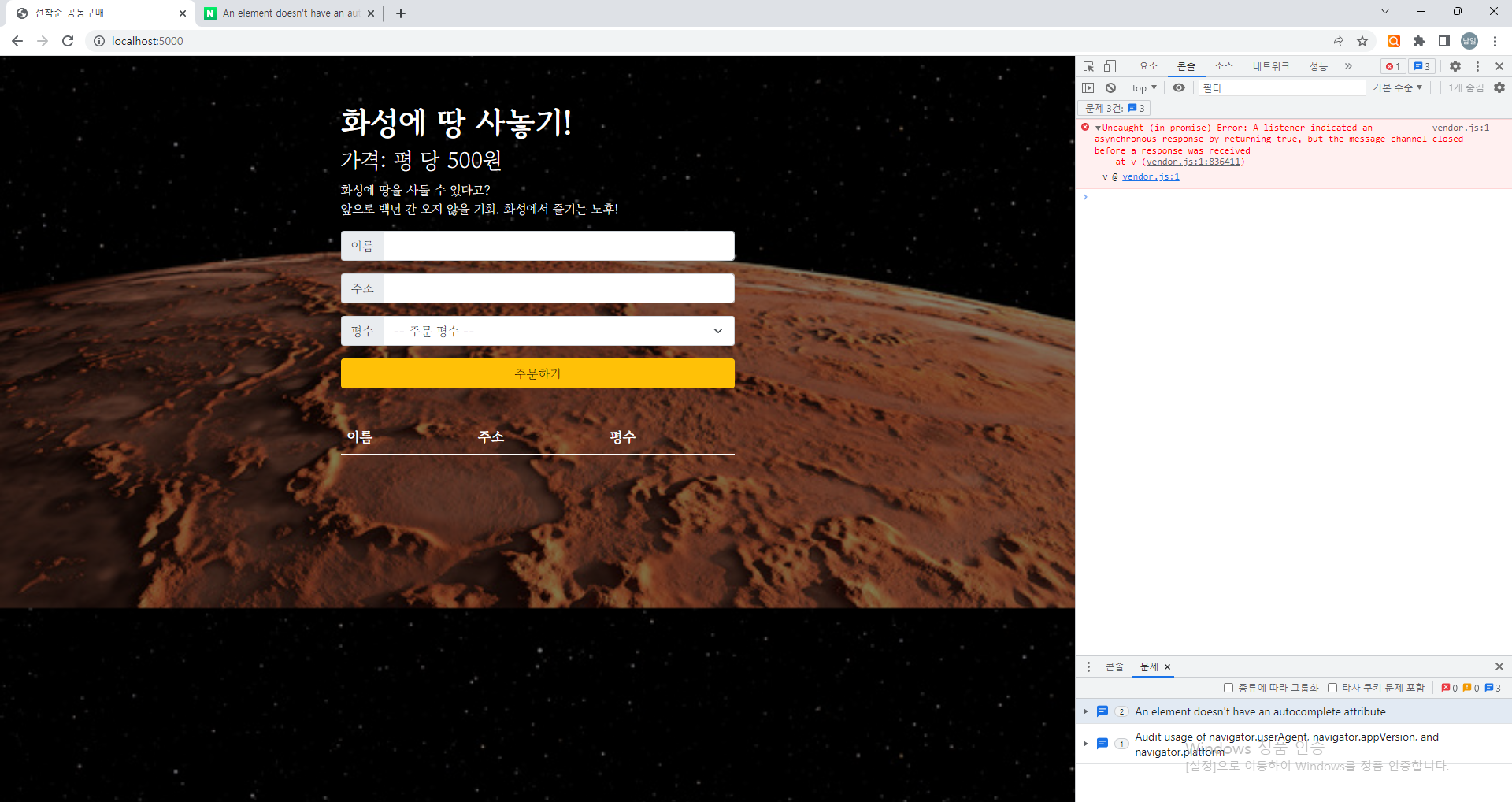Screen dimensions: 1512x802
Task: Click the 주소 input field
Action: click(559, 288)
